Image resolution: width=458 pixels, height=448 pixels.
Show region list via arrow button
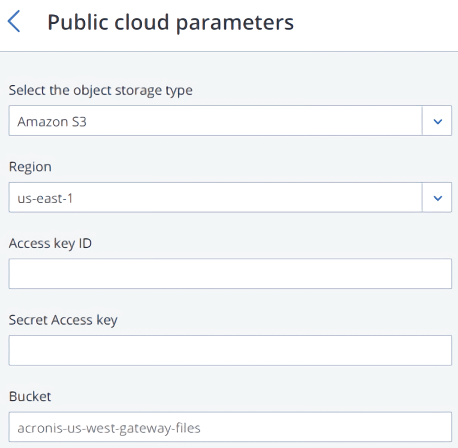pyautogui.click(x=437, y=197)
